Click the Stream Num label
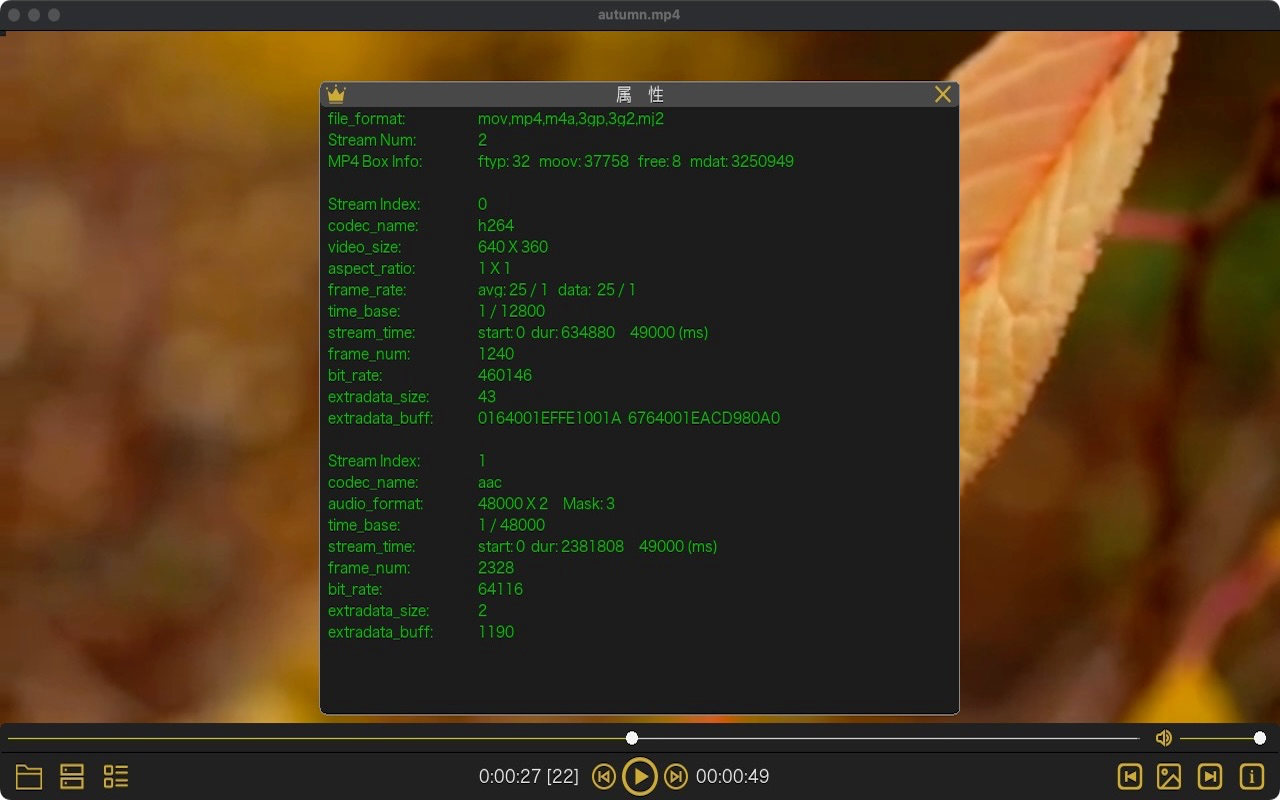 point(372,140)
